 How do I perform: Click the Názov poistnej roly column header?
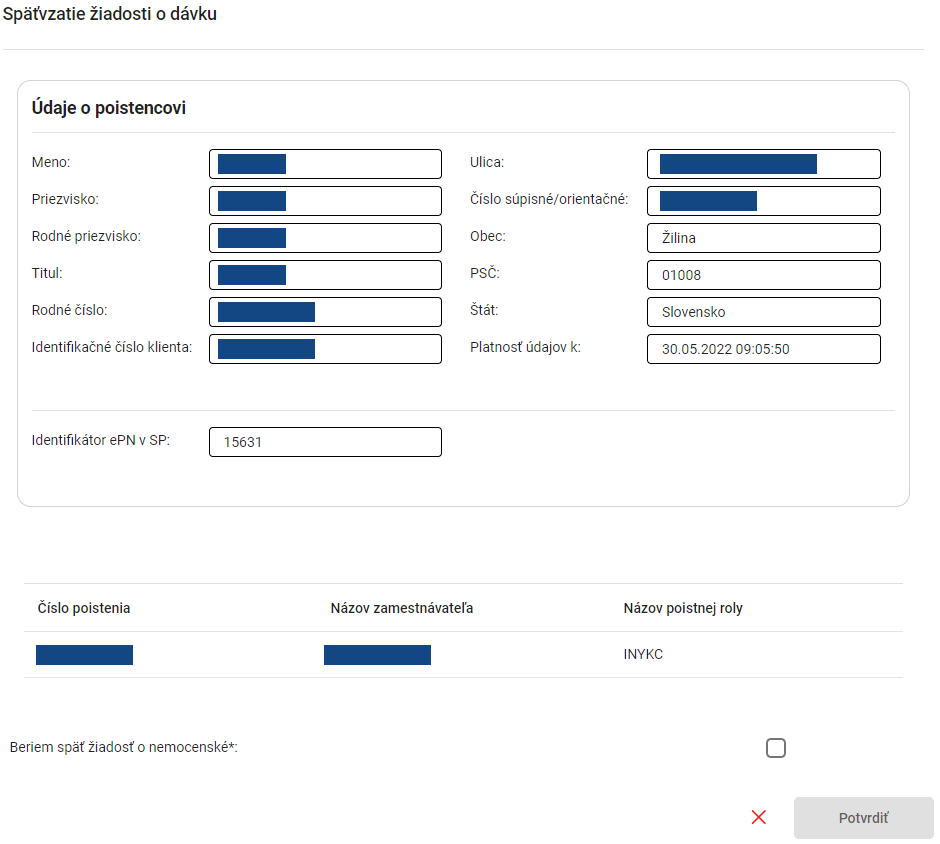[683, 608]
